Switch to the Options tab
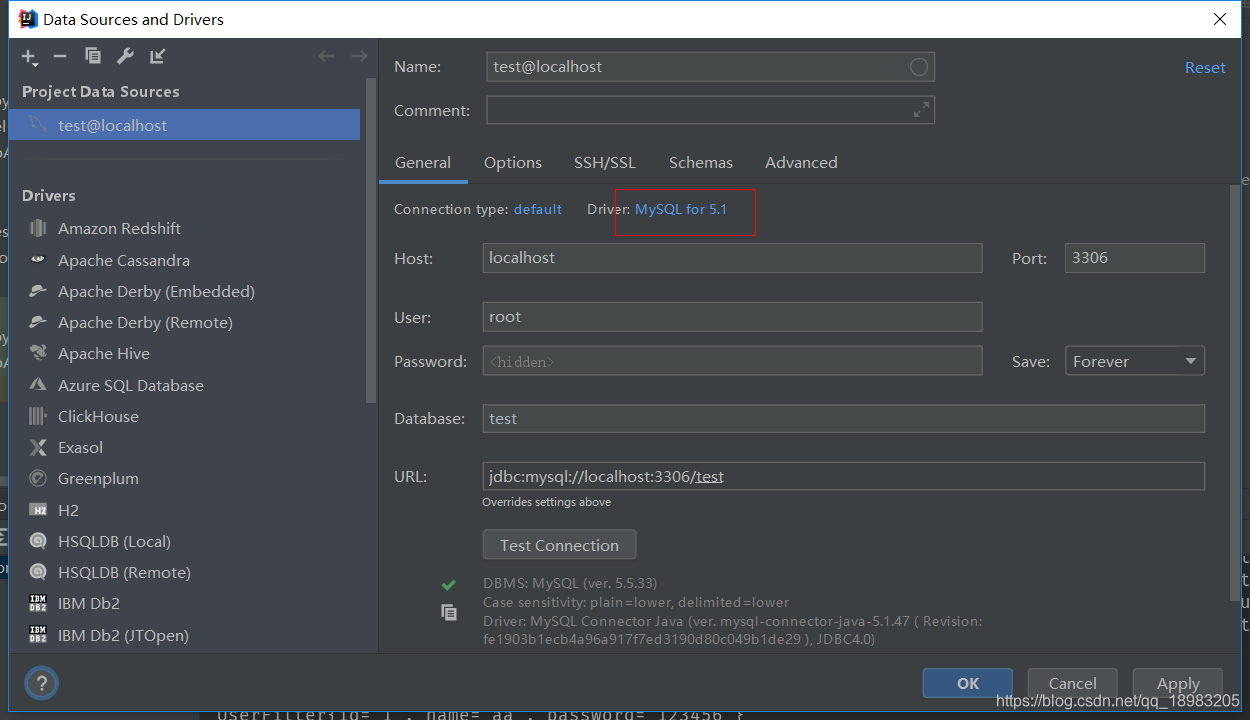 click(x=513, y=162)
